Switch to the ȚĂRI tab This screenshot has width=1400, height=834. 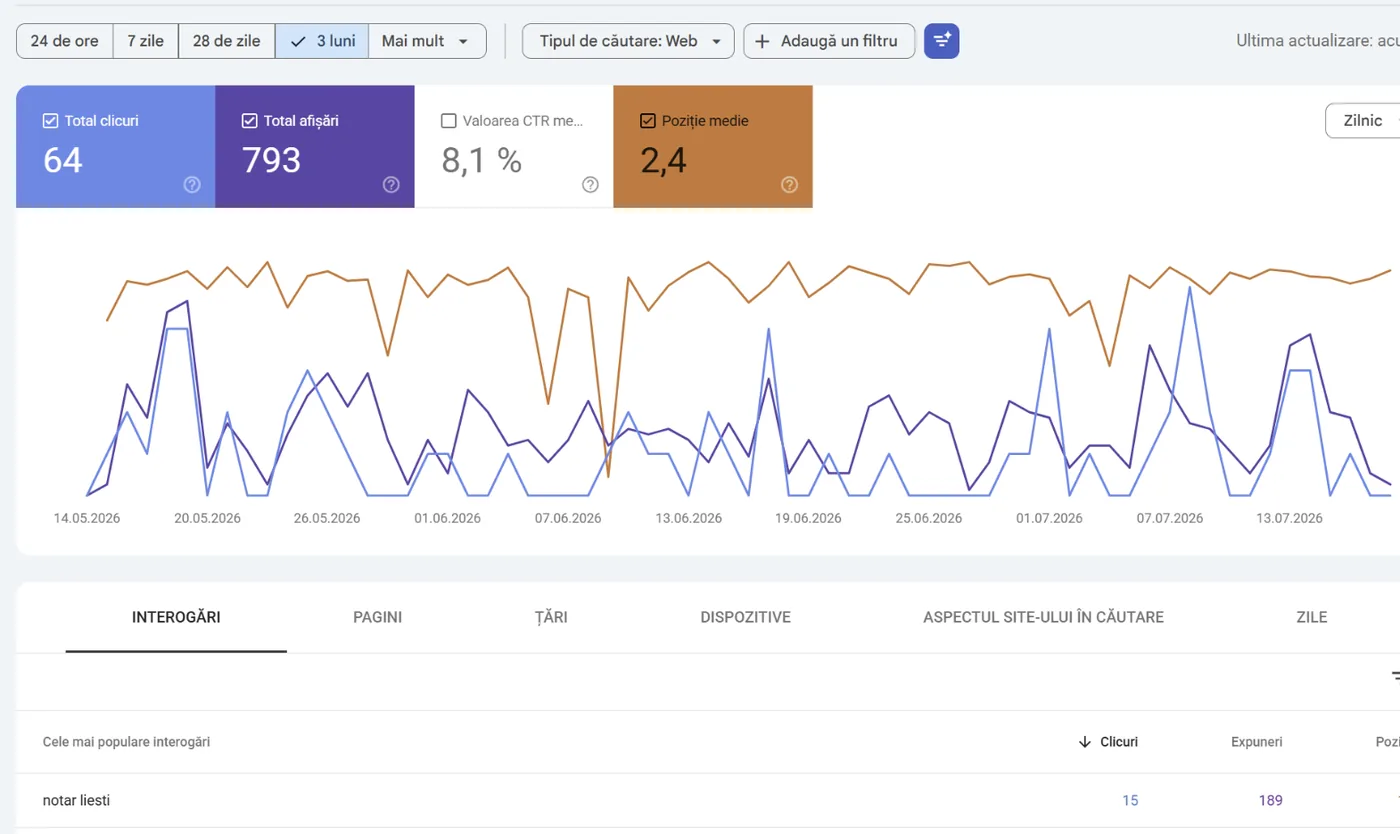click(x=551, y=617)
